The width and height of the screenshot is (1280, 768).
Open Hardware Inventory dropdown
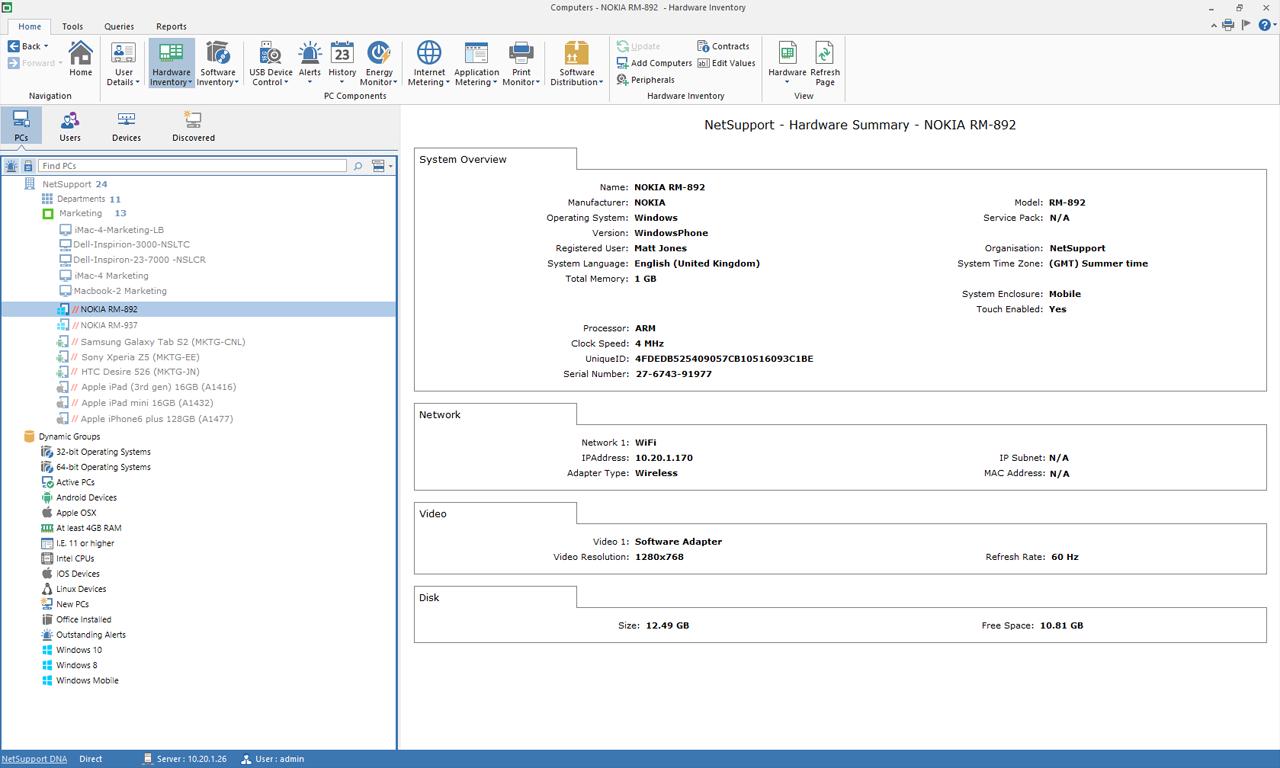coord(172,63)
